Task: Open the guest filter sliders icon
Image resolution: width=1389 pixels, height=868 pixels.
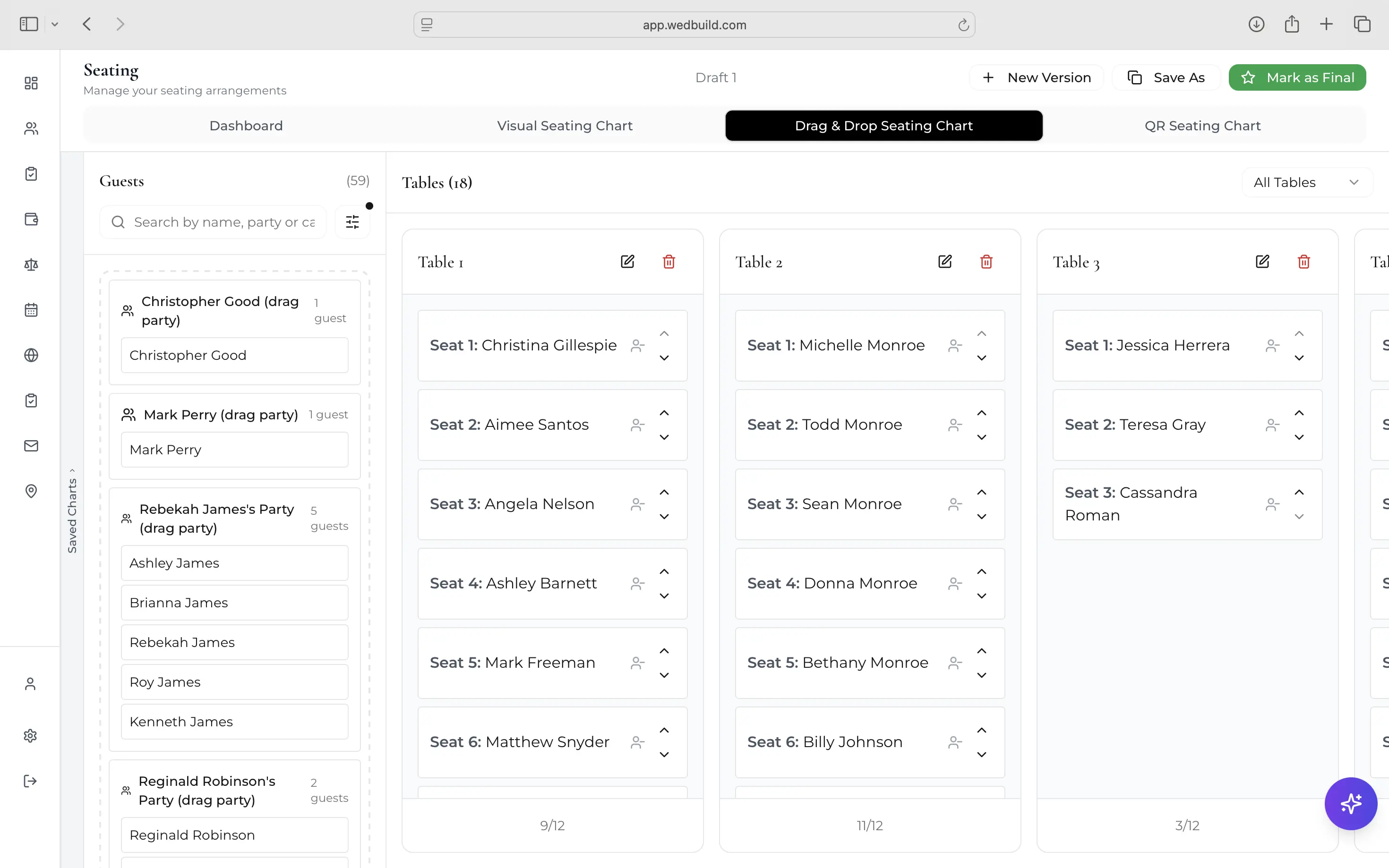Action: [x=352, y=222]
